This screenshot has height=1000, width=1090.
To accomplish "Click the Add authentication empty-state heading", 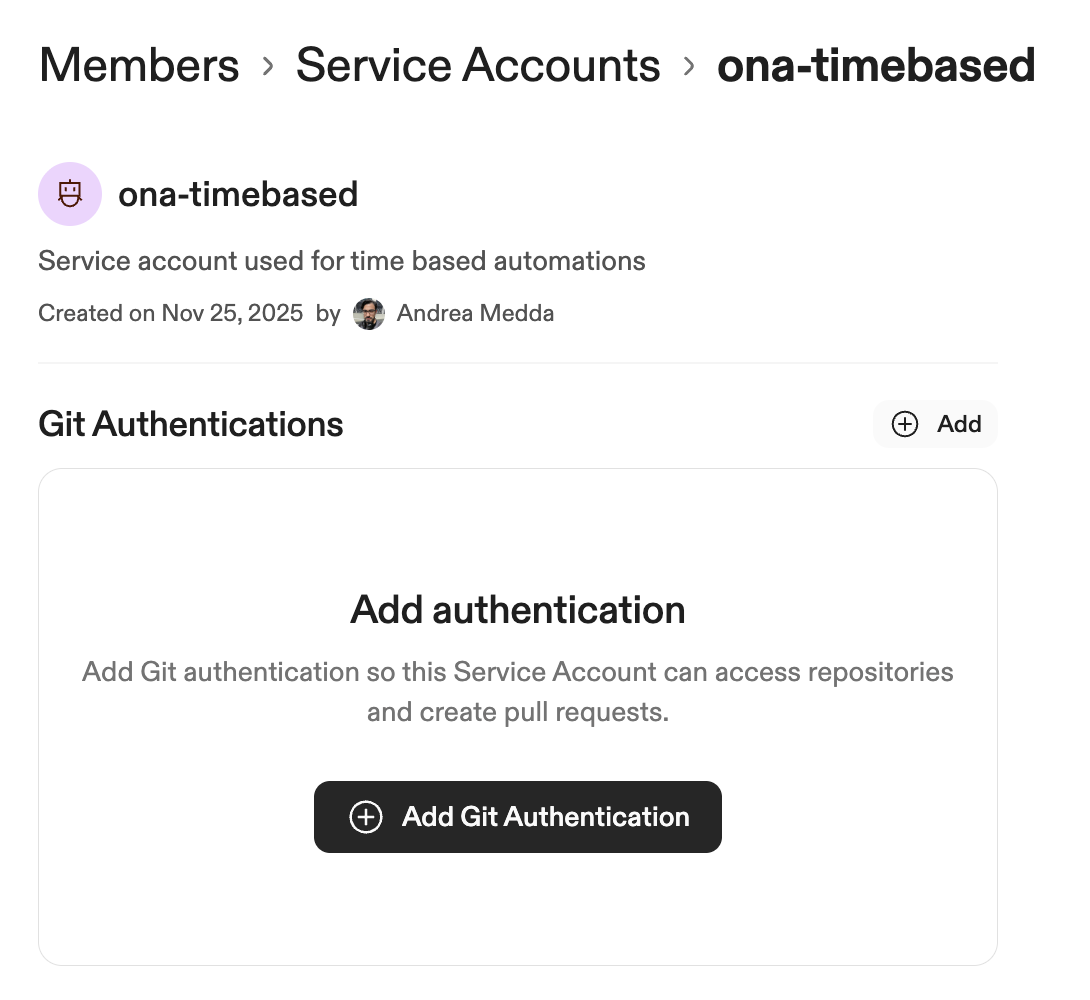I will click(x=517, y=609).
